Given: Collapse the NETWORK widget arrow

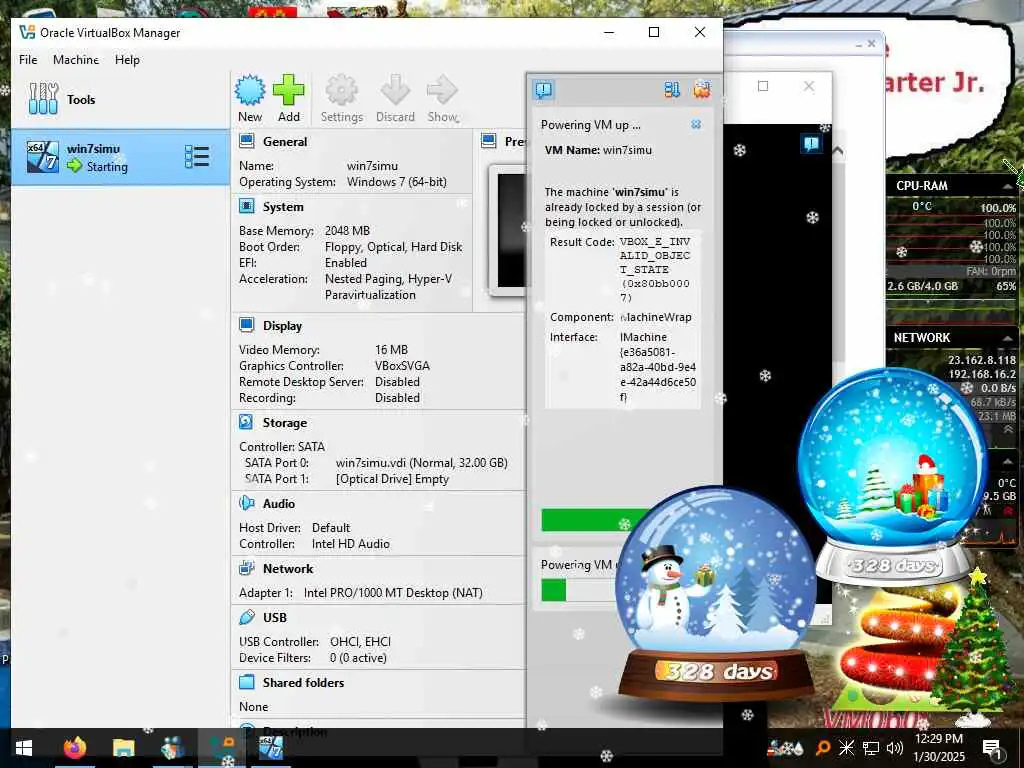Looking at the screenshot, I should [1008, 338].
